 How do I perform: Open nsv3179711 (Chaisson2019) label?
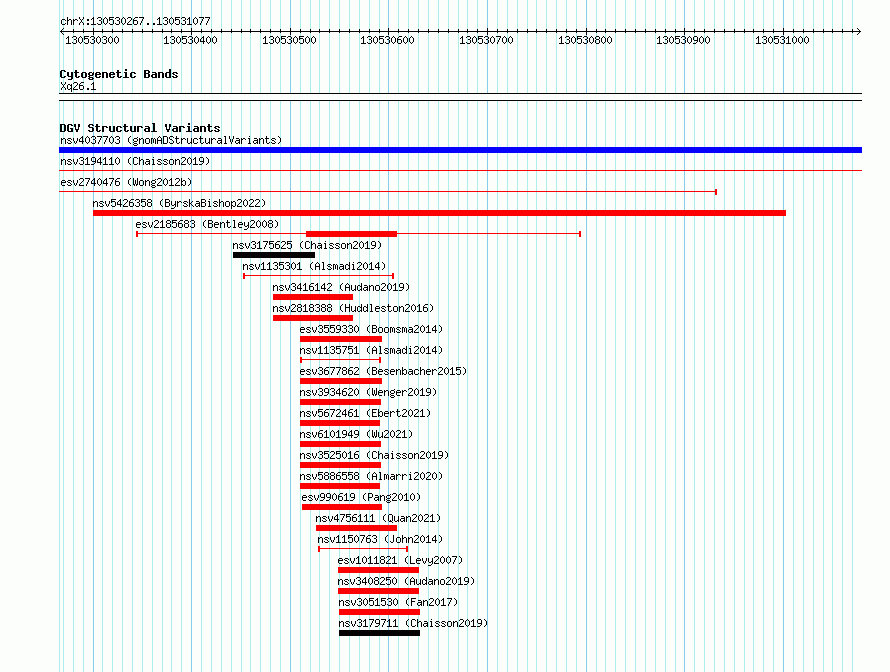click(413, 623)
